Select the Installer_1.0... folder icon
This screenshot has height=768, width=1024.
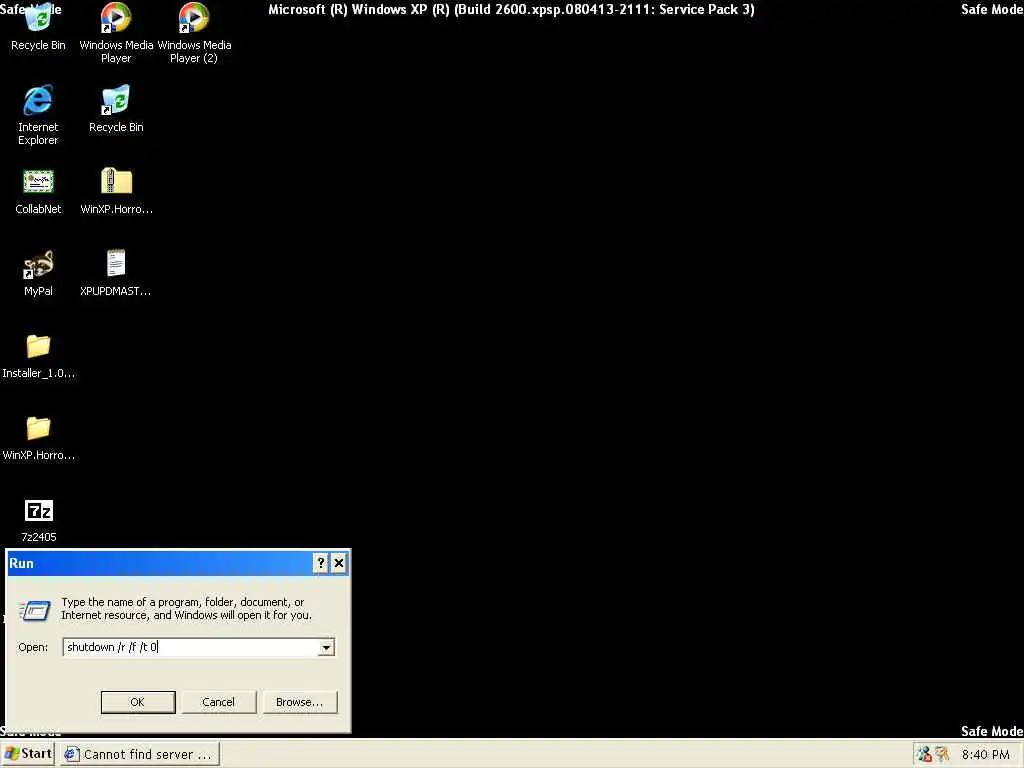(38, 346)
